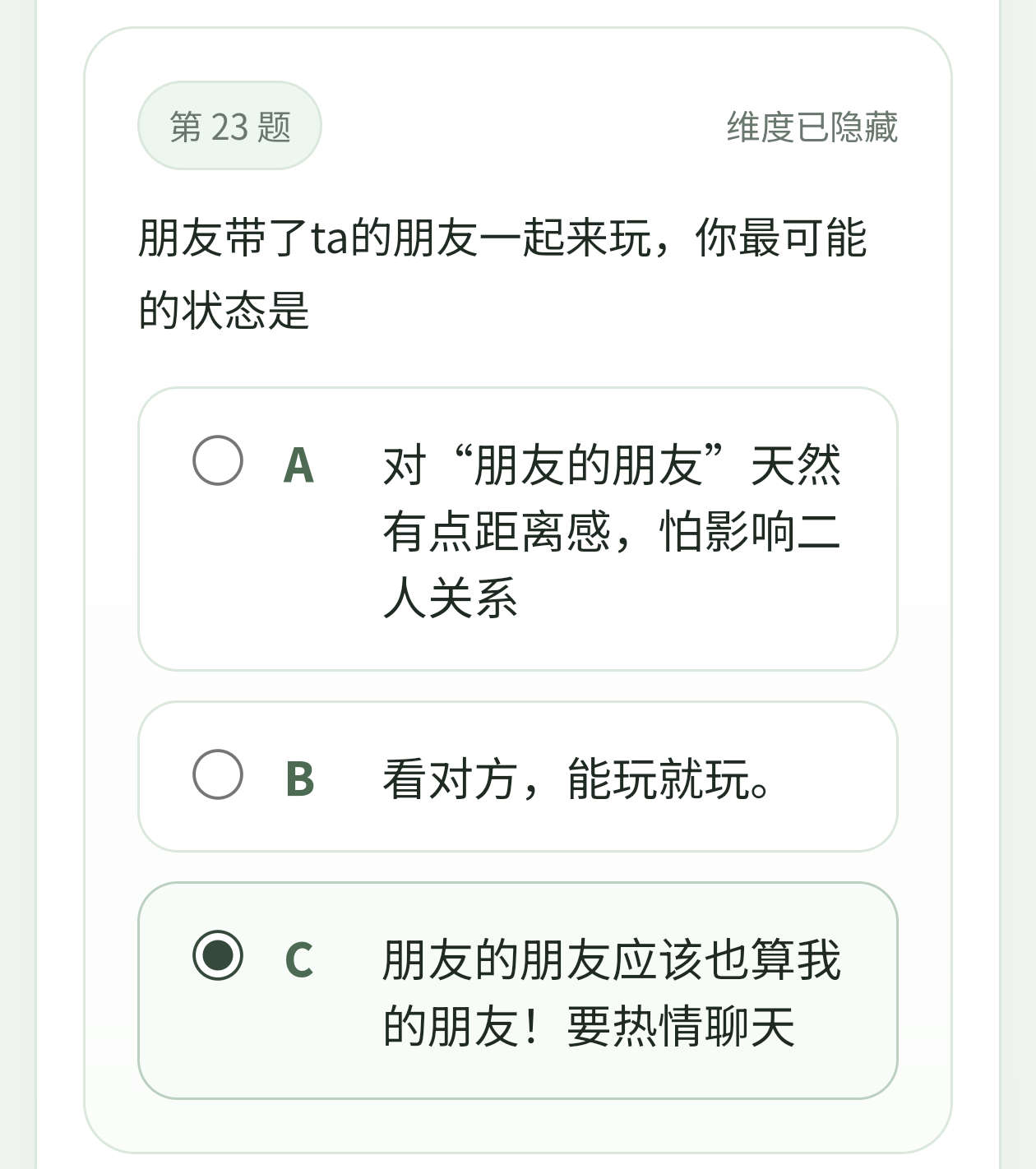The width and height of the screenshot is (1036, 1169).
Task: Select the radio button for option A
Action: click(x=218, y=460)
